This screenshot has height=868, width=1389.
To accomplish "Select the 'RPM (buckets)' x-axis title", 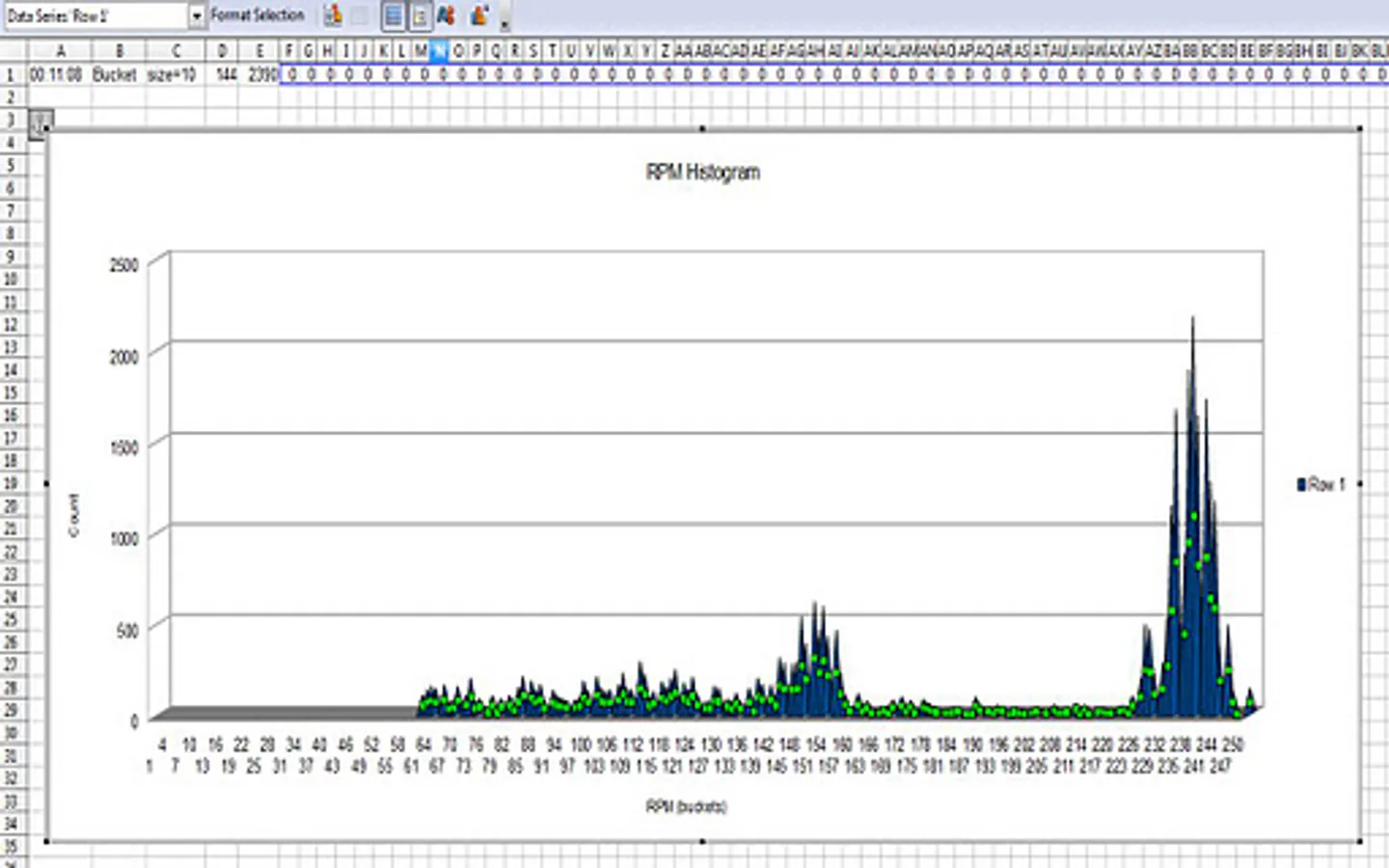I will pos(686,806).
